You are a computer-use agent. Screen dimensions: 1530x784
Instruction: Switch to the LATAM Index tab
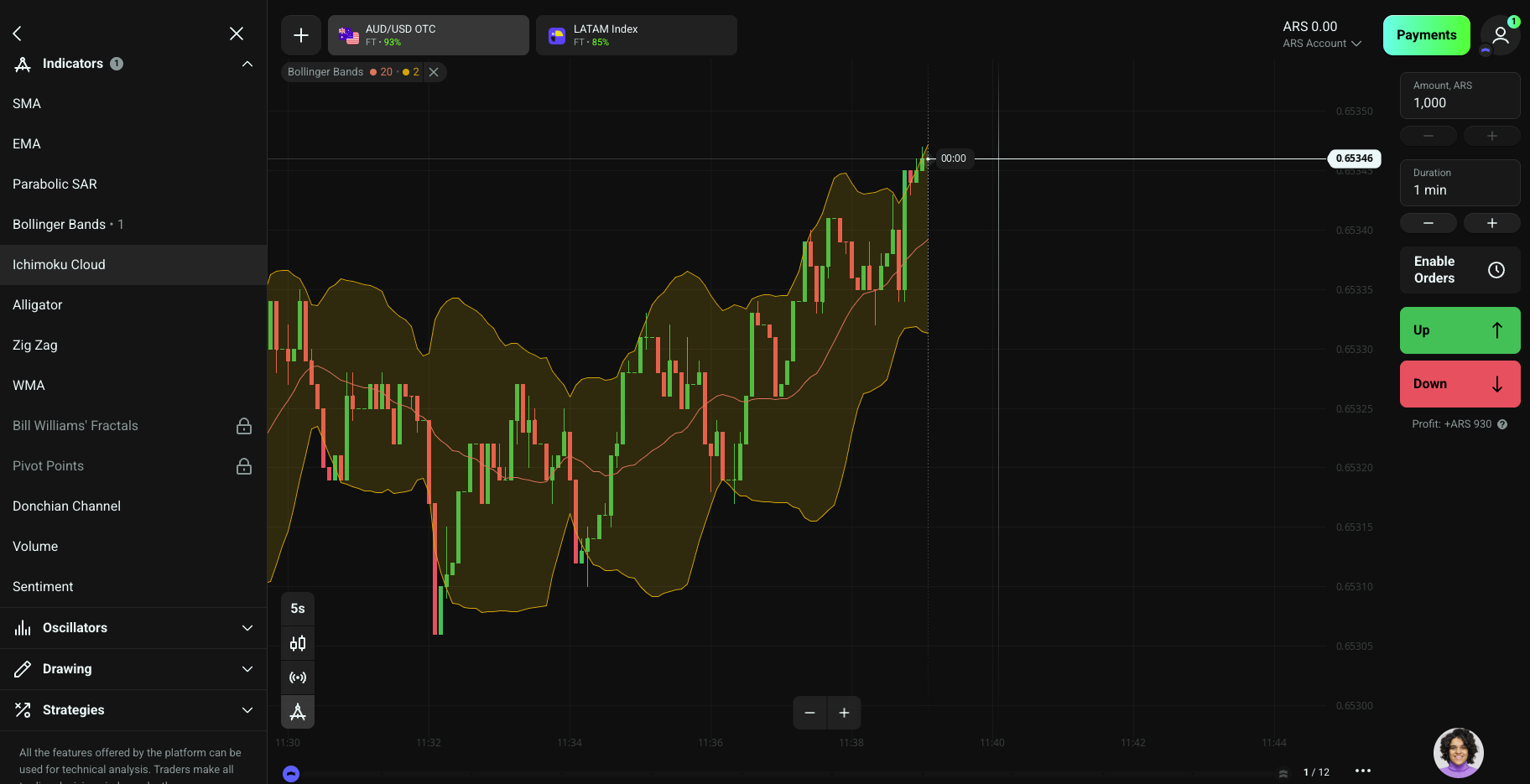coord(636,34)
